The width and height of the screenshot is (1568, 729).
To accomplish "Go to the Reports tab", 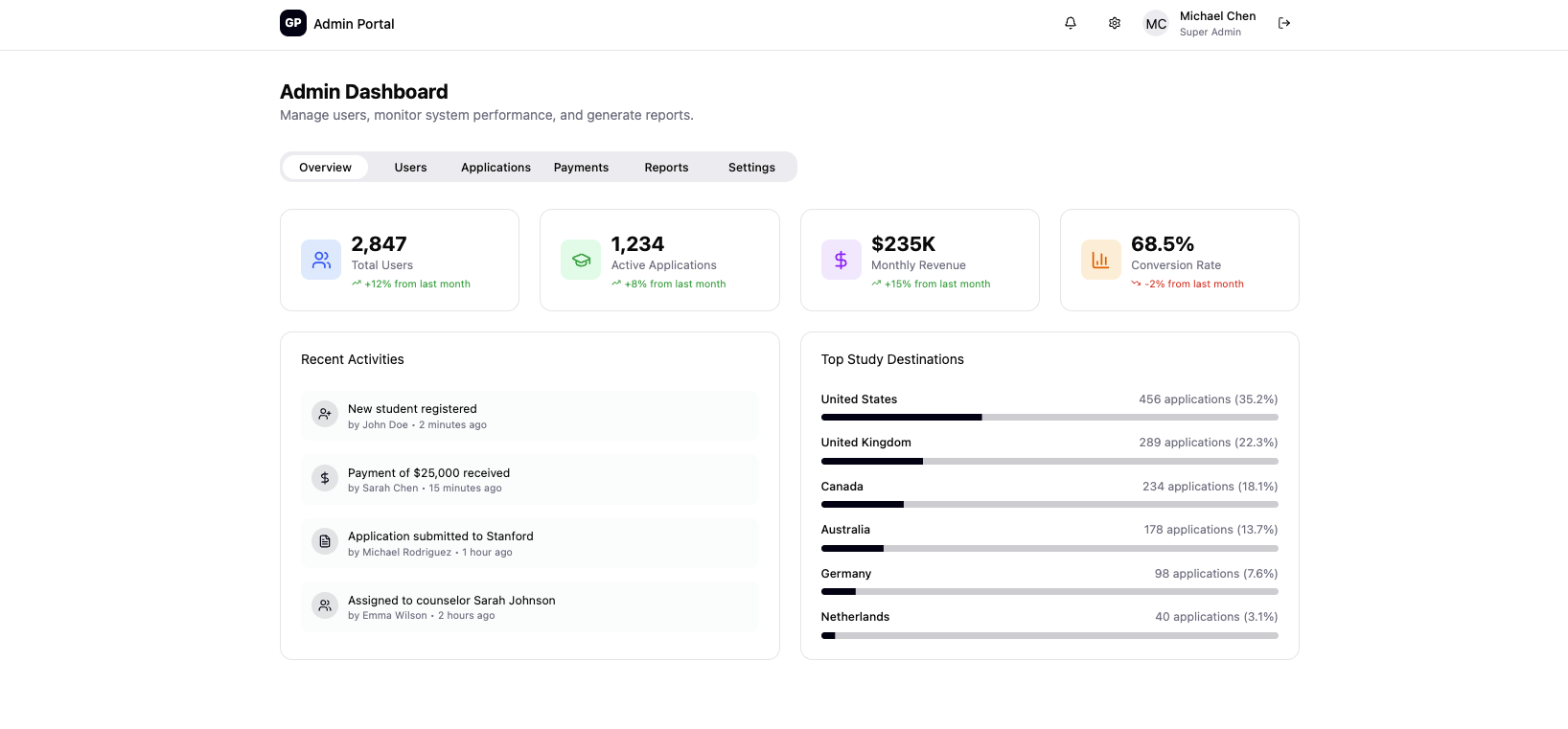I will click(666, 168).
